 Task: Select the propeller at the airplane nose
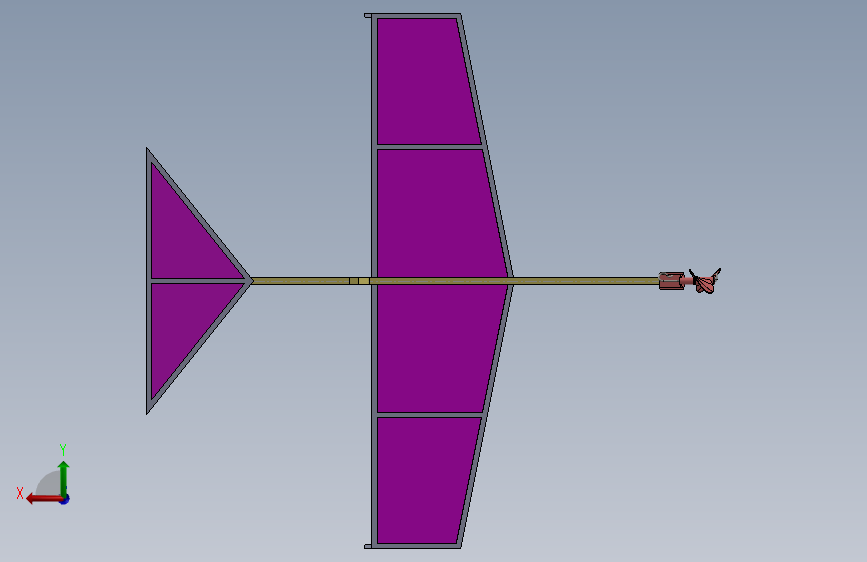[x=706, y=282]
